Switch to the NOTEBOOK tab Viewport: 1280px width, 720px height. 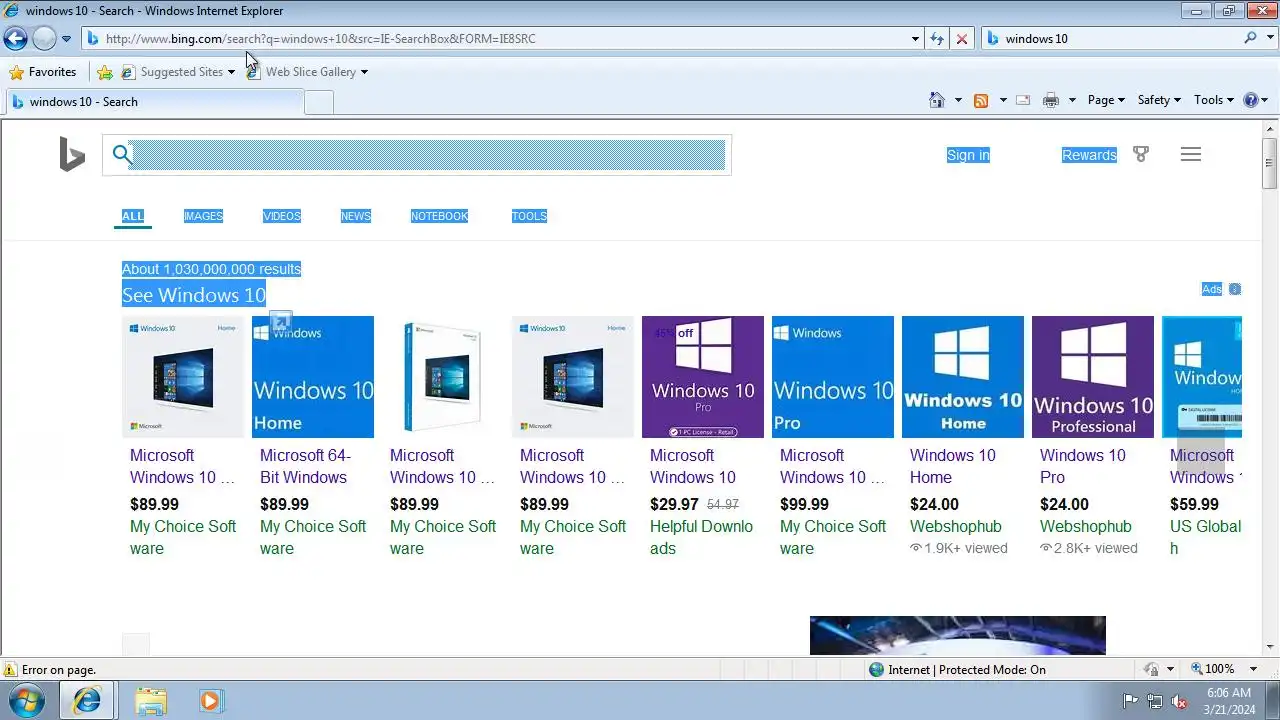[439, 216]
